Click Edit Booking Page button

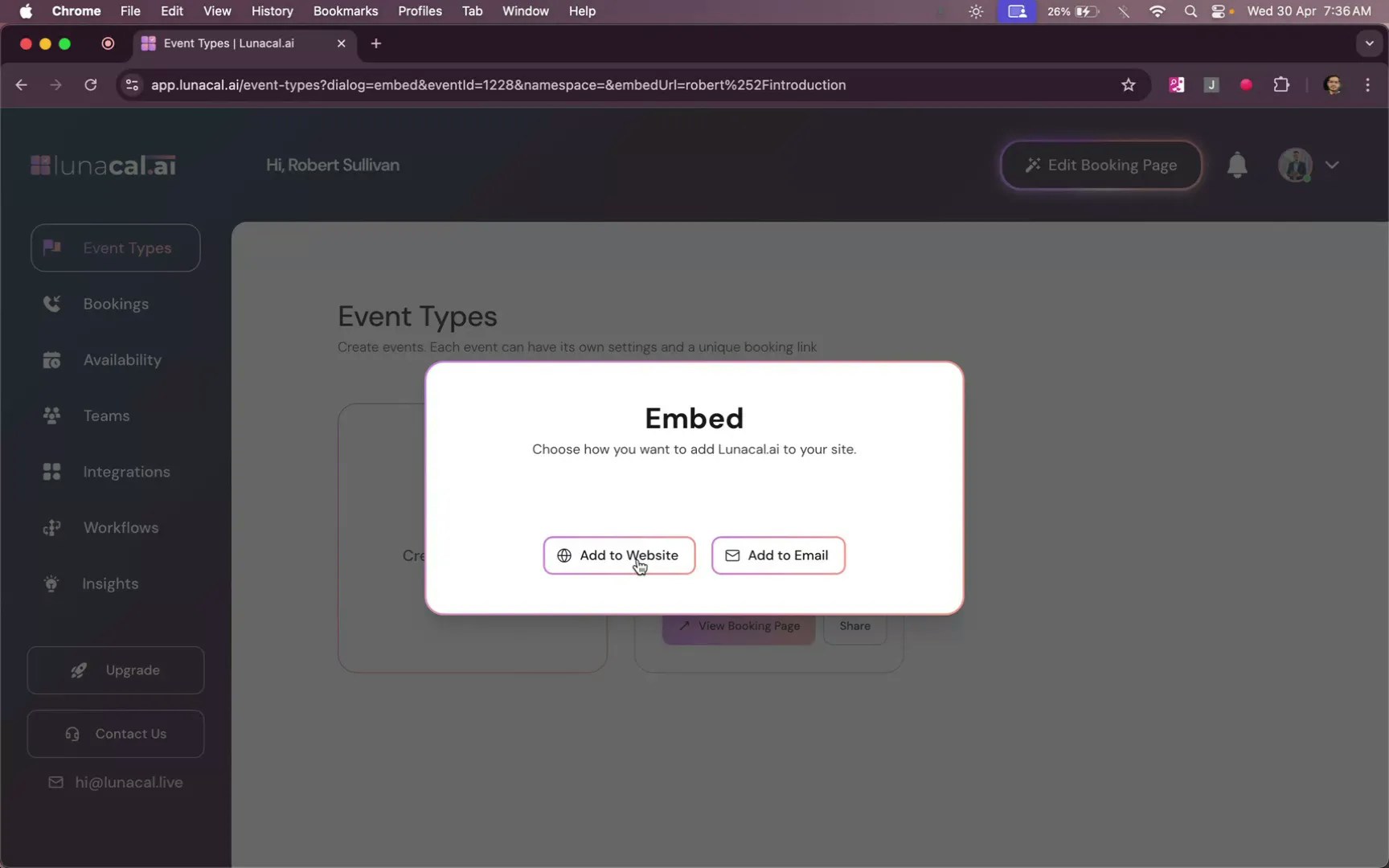(x=1100, y=165)
